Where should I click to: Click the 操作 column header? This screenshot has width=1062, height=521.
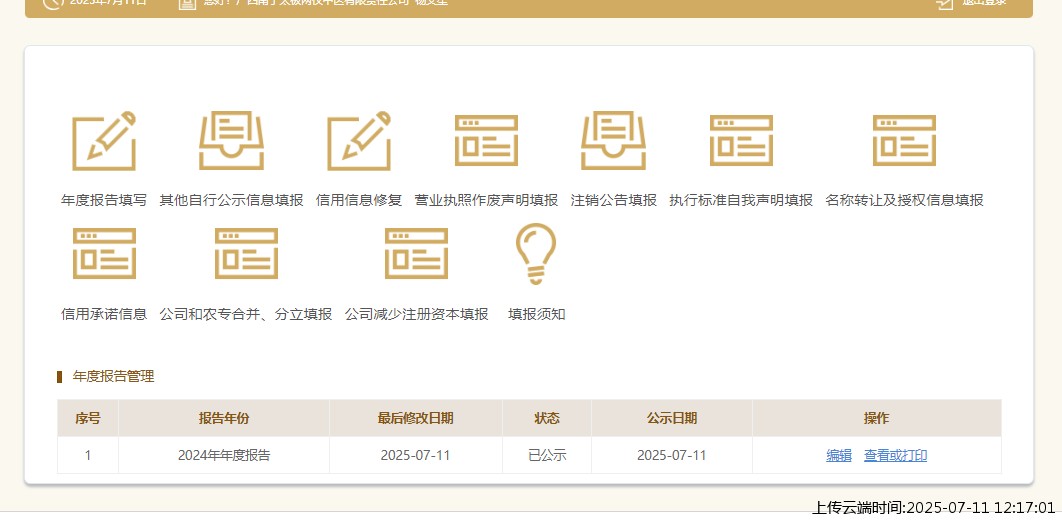[876, 419]
